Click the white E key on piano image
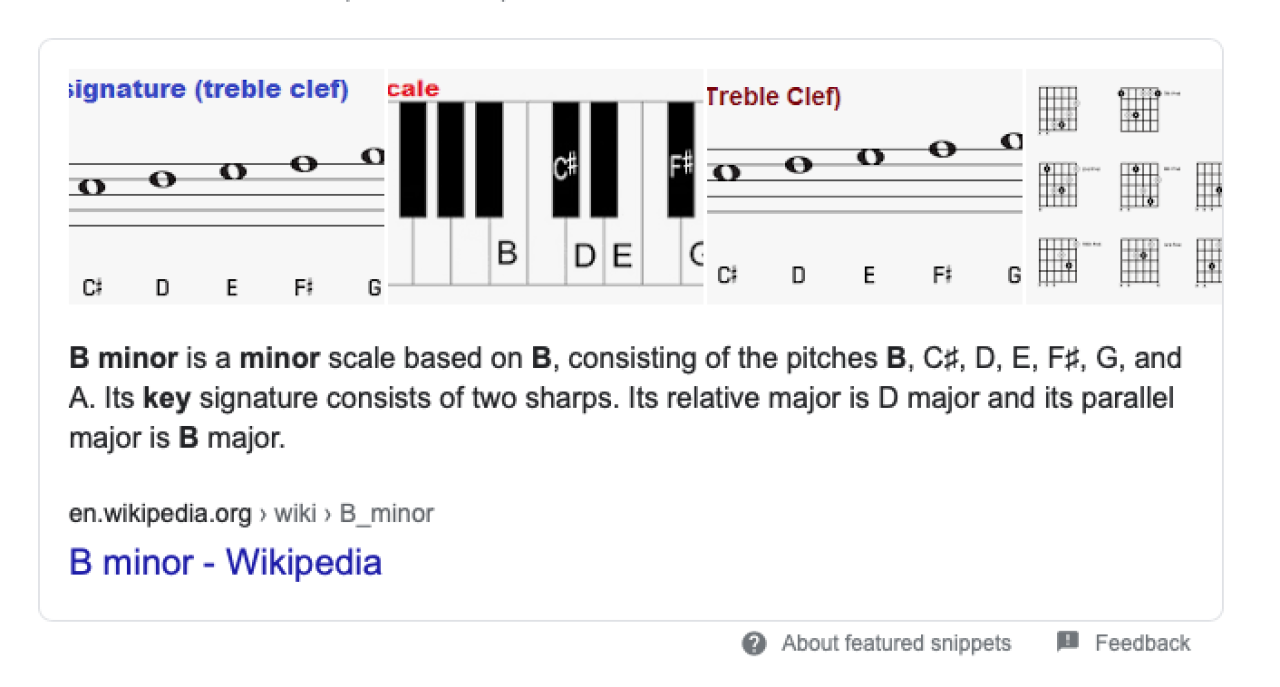Image resolution: width=1280 pixels, height=687 pixels. pos(622,256)
